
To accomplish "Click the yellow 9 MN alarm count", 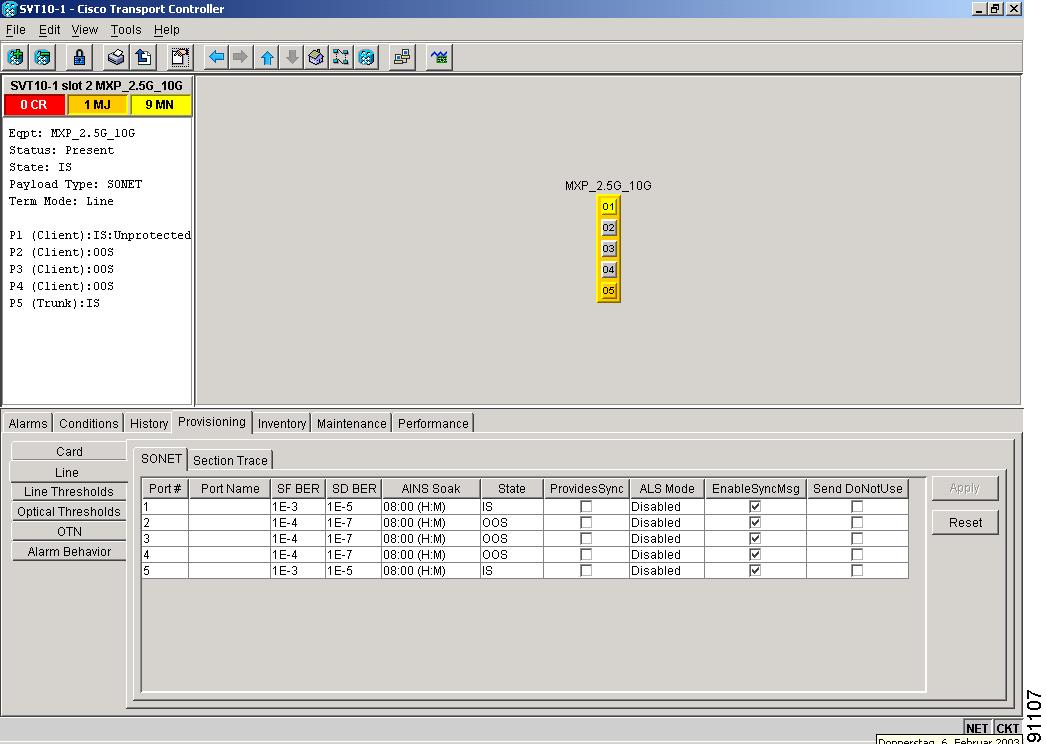I will 160,105.
